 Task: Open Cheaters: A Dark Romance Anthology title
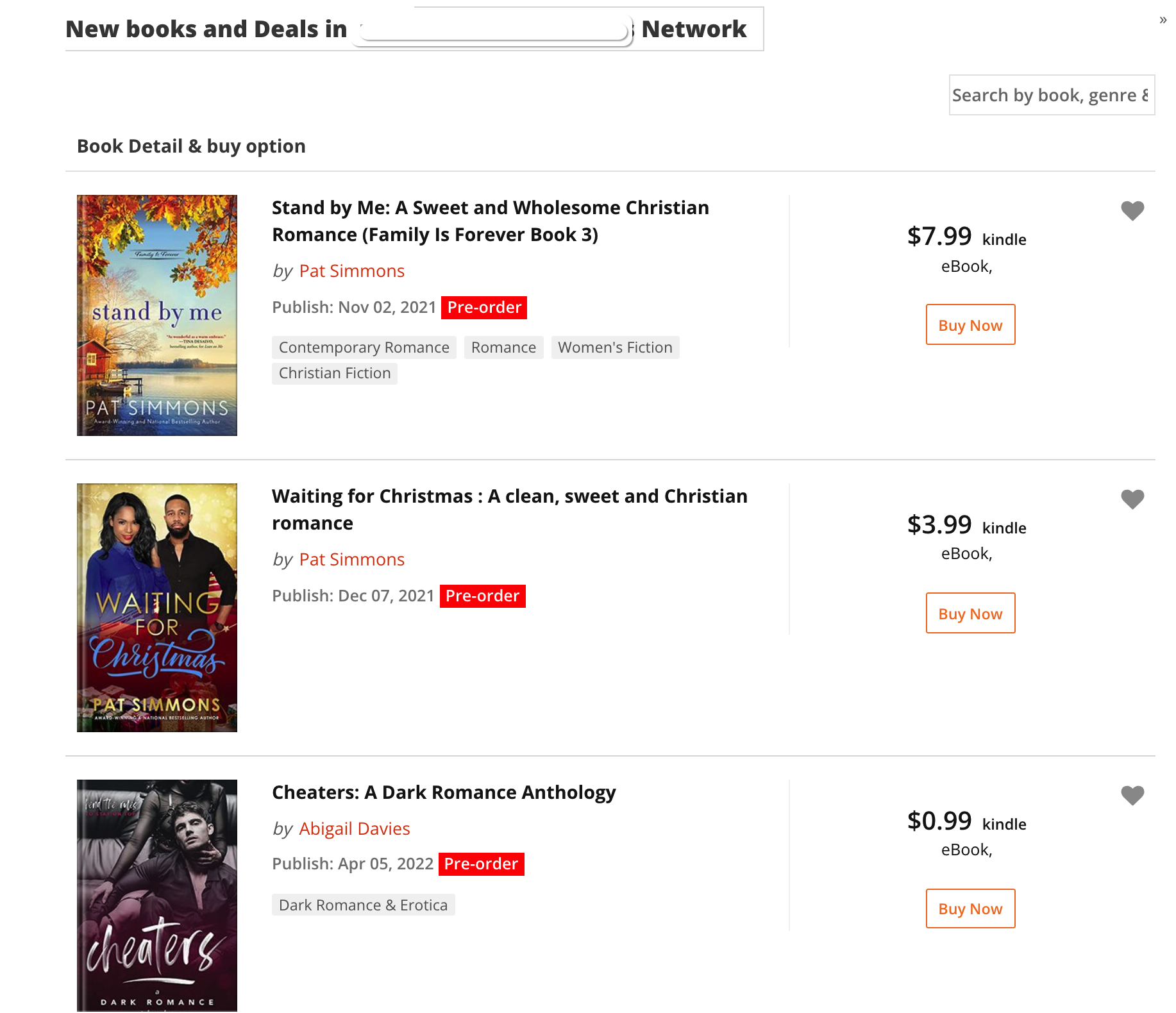click(x=444, y=792)
